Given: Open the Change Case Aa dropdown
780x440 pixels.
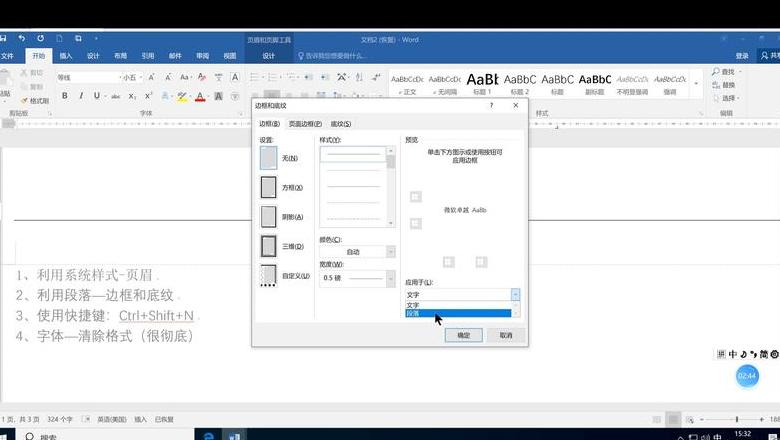Looking at the screenshot, I should (186, 77).
